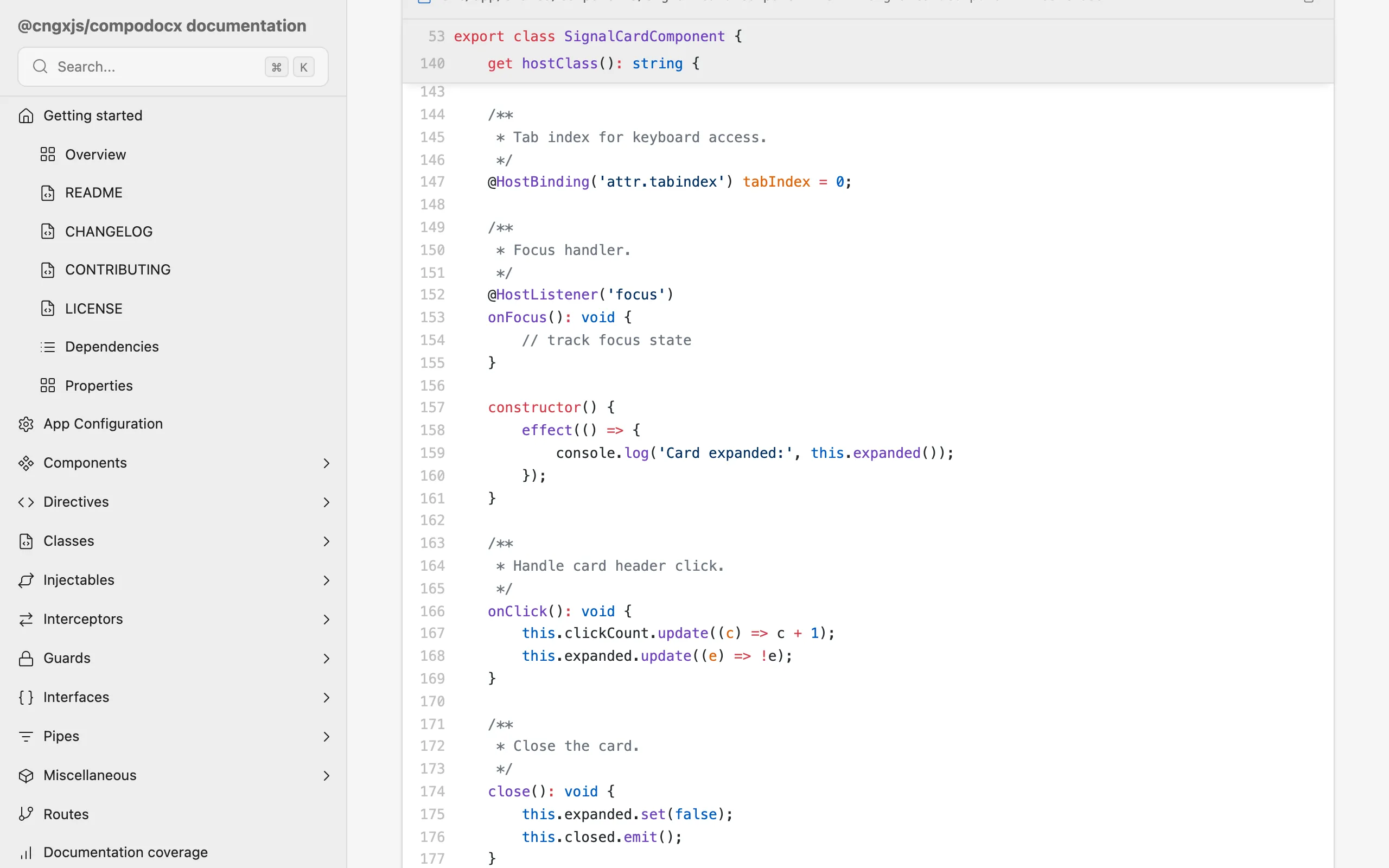Click the Interceptors arrows icon

pyautogui.click(x=26, y=620)
